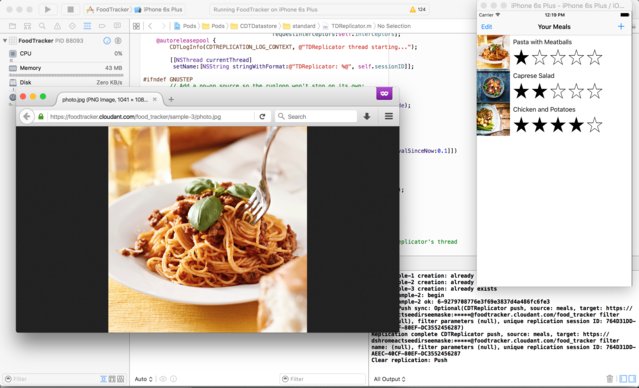Tap second star of Pasta with Meatballs
The width and height of the screenshot is (639, 388).
[540, 57]
